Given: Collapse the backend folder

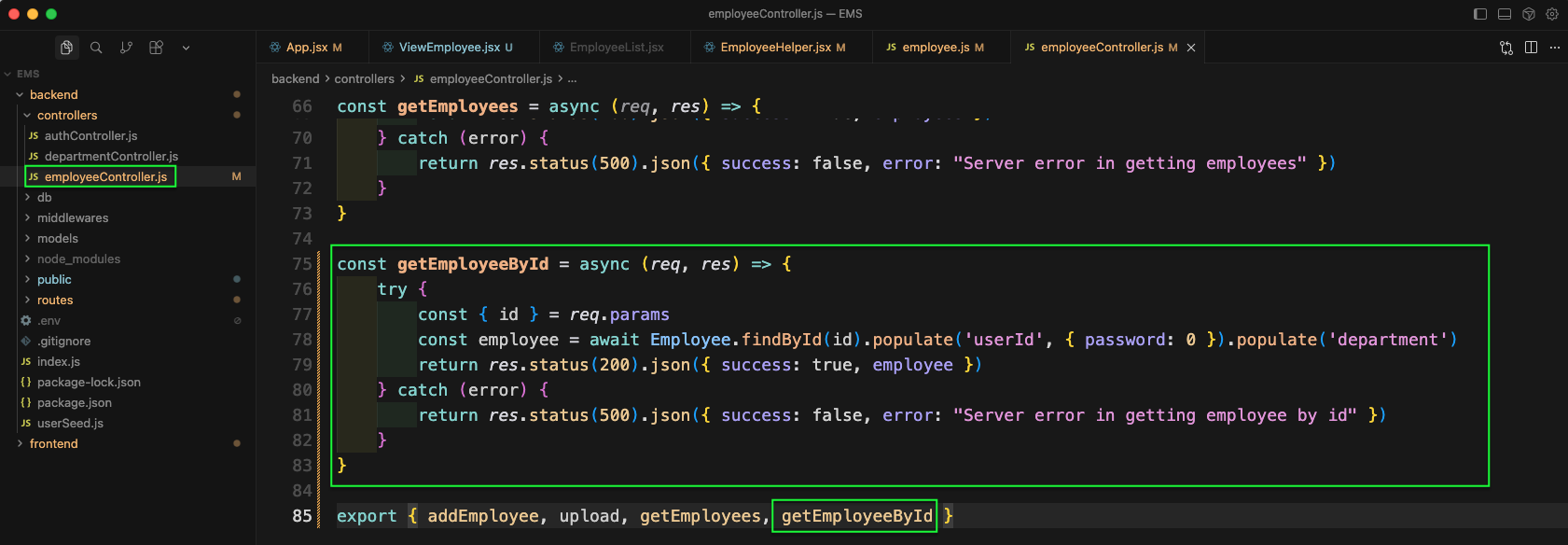Looking at the screenshot, I should (x=53, y=94).
